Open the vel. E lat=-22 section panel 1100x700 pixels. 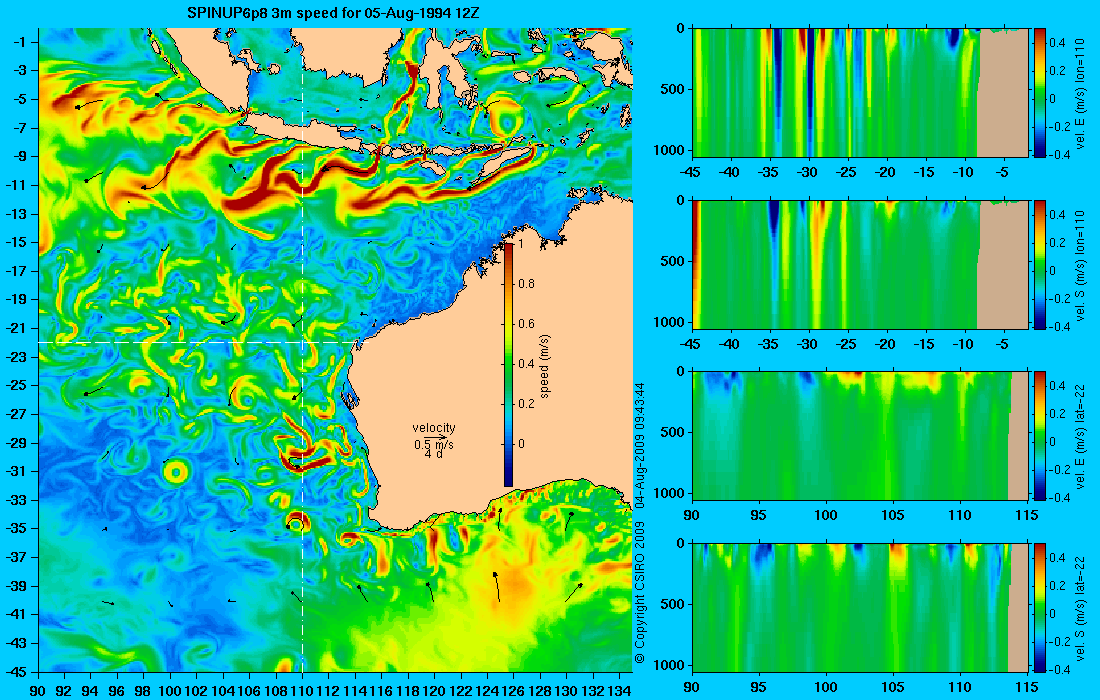point(861,436)
